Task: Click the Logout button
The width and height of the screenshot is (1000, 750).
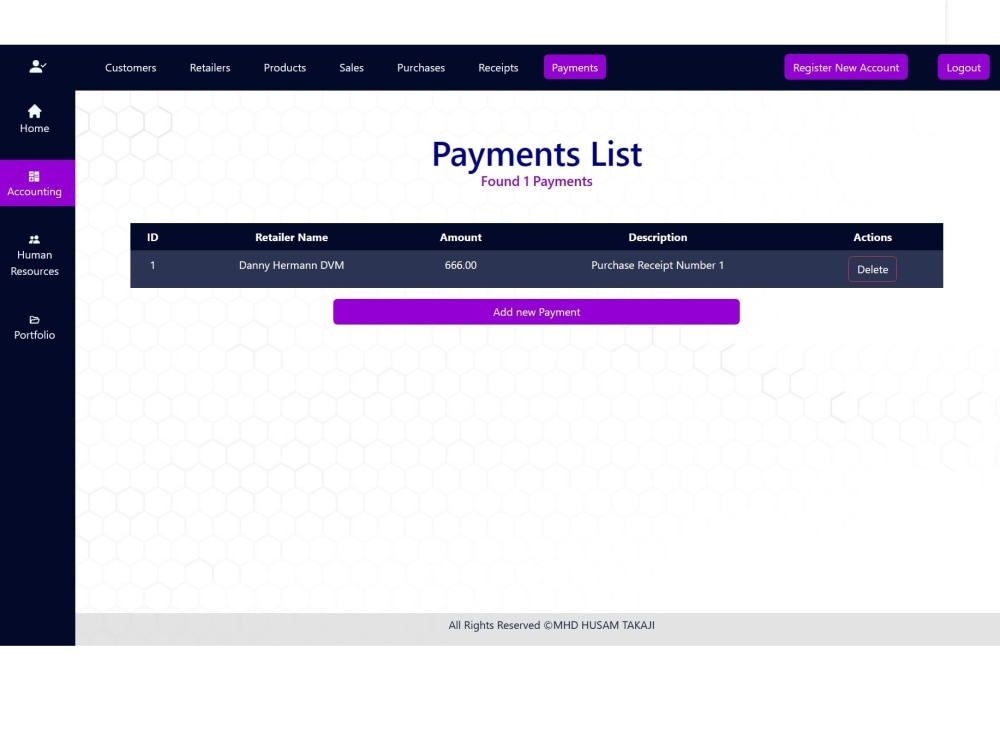Action: pos(962,67)
